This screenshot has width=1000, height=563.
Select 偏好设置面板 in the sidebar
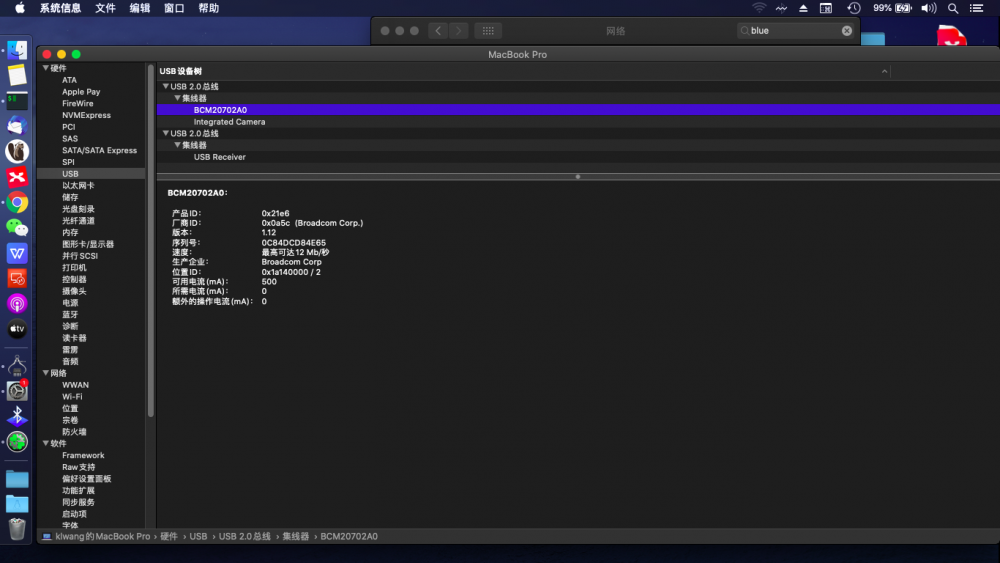point(86,479)
